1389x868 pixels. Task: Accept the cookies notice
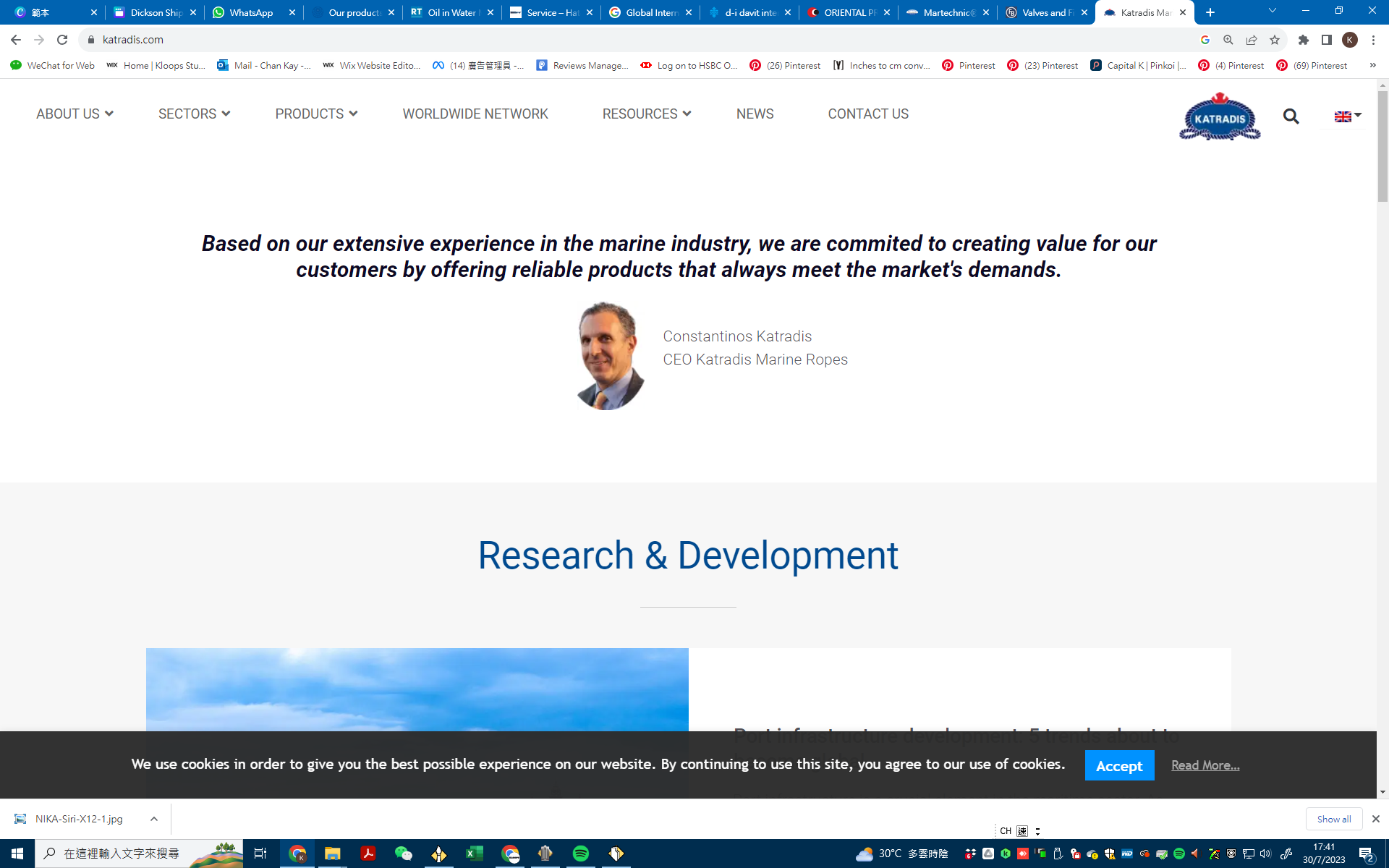(x=1118, y=765)
